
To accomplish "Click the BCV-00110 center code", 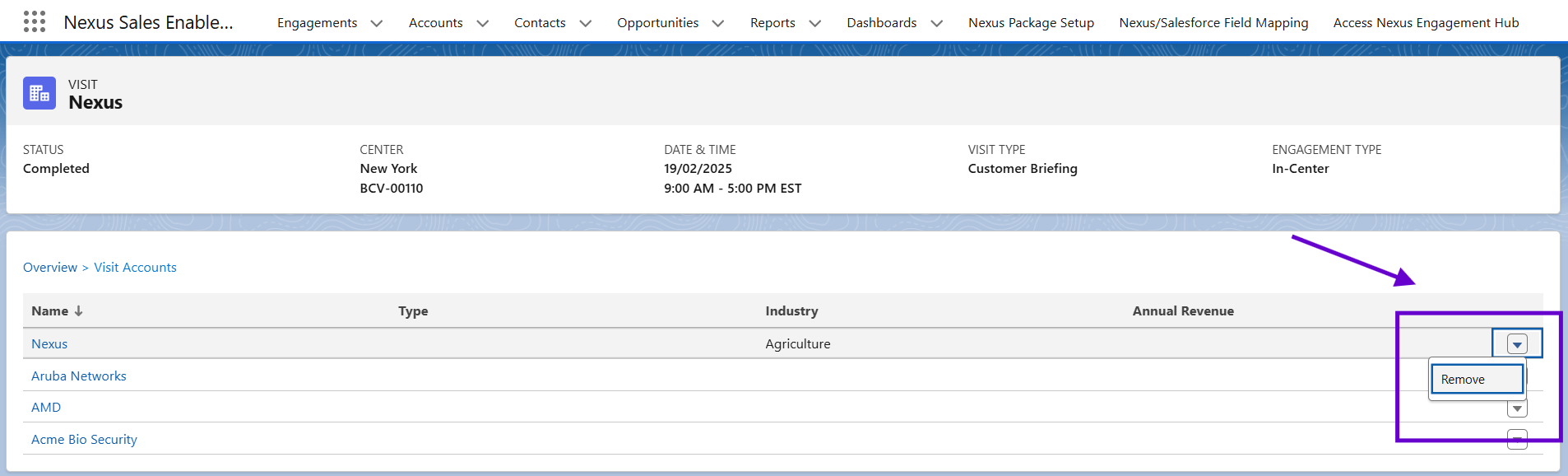I will tap(392, 189).
